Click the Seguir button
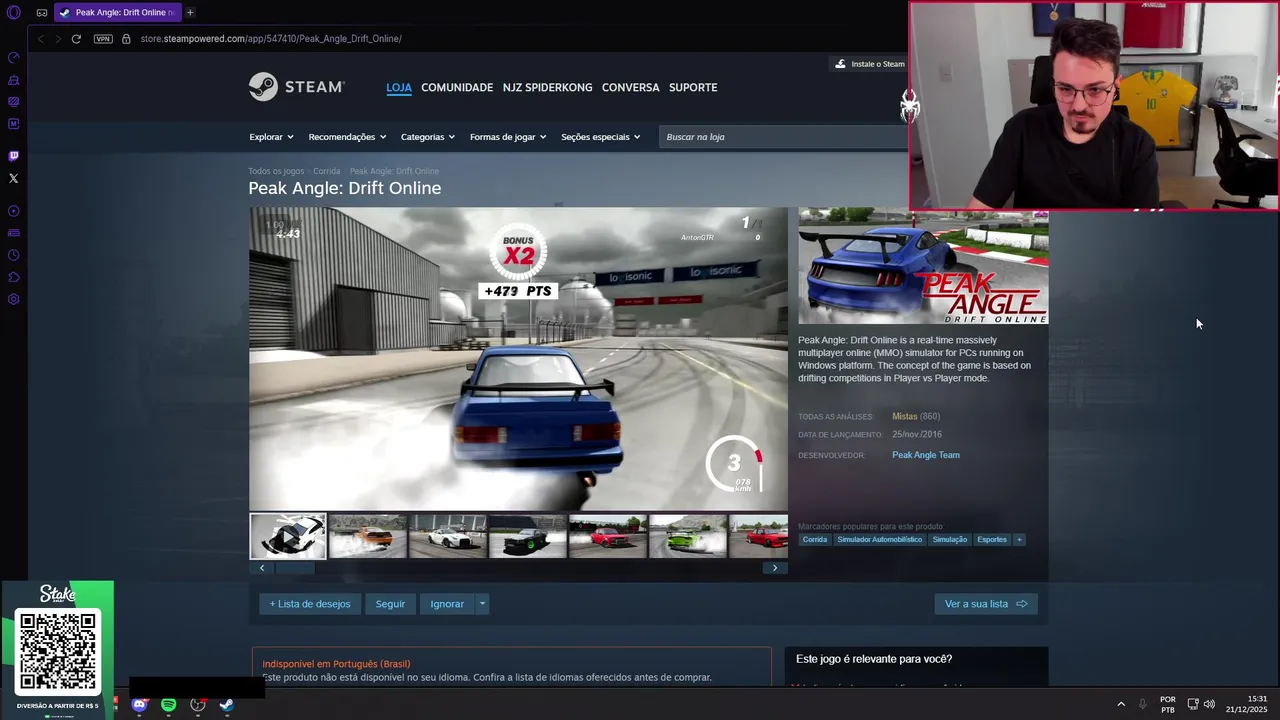Image resolution: width=1280 pixels, height=720 pixels. [x=390, y=604]
